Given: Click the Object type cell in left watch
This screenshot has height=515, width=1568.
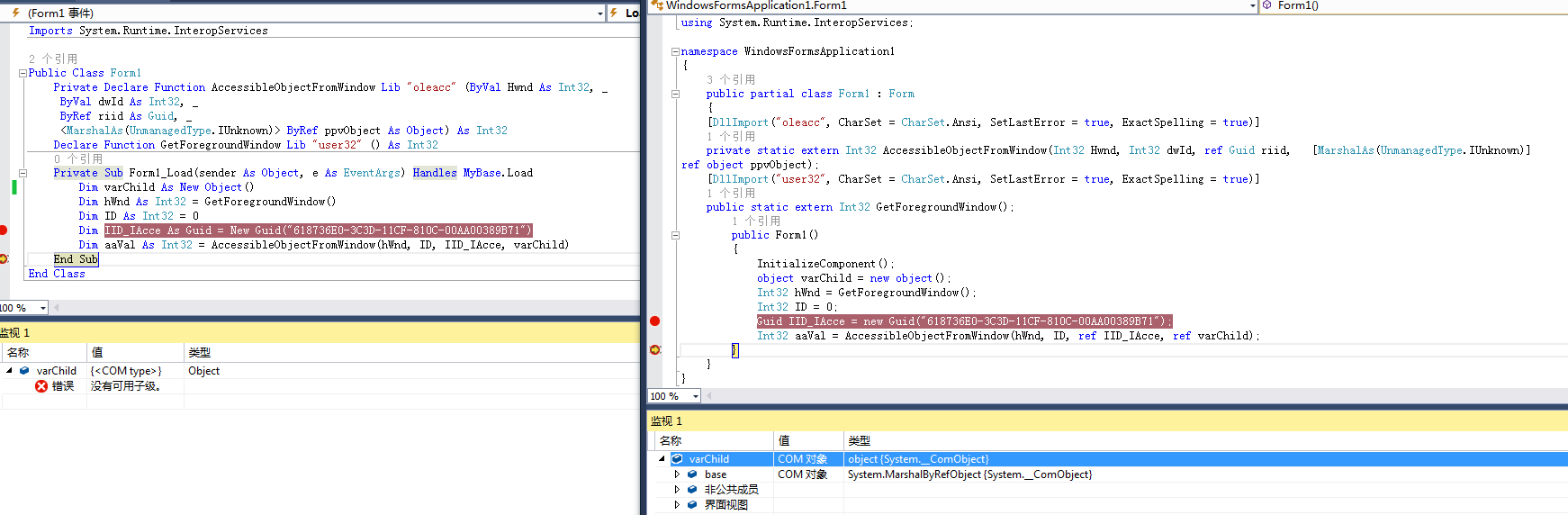Looking at the screenshot, I should click(204, 371).
